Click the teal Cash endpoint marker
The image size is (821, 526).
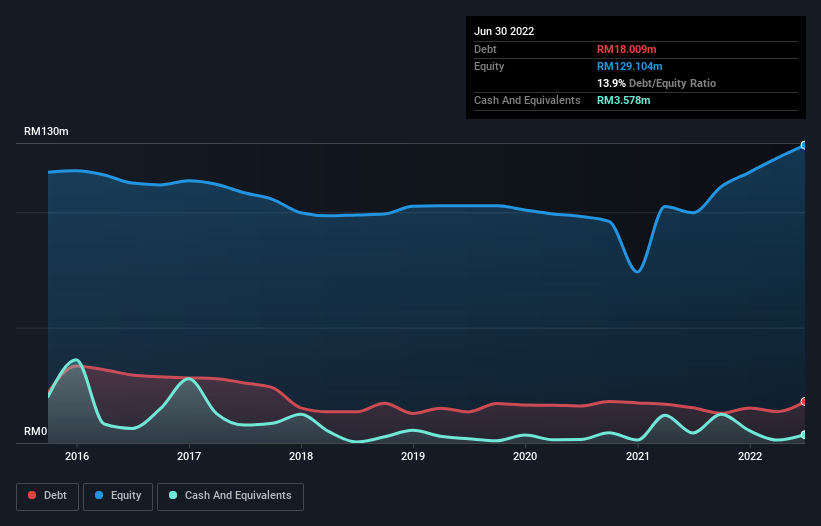click(804, 434)
